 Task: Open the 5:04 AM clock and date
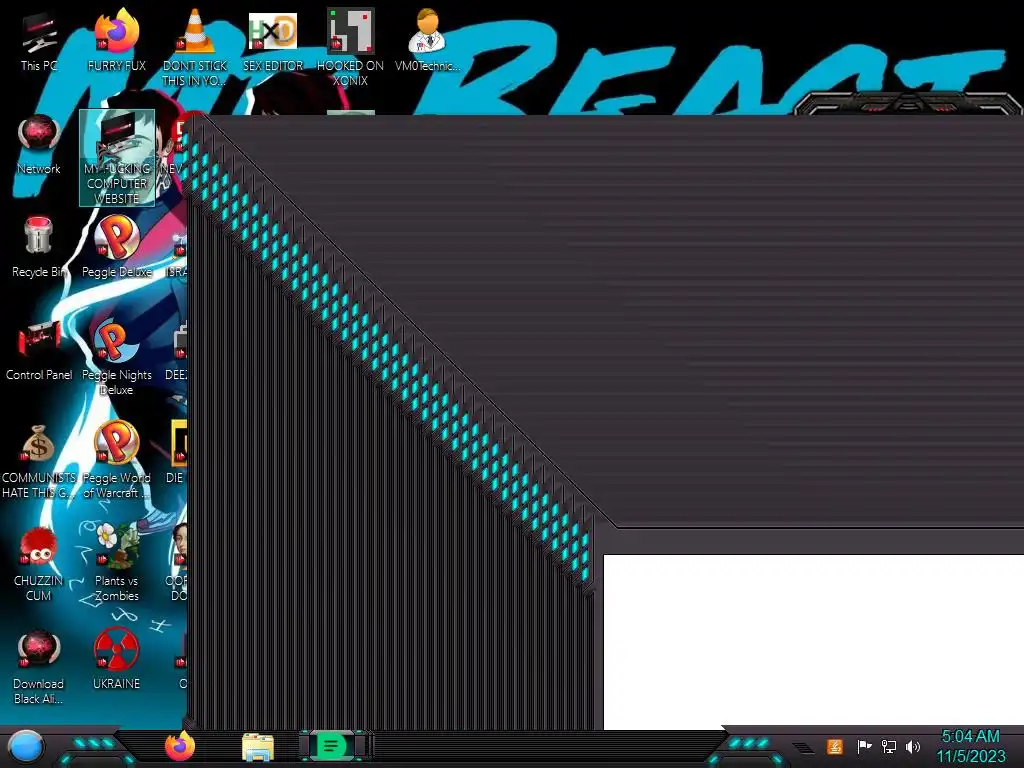pyautogui.click(x=971, y=746)
